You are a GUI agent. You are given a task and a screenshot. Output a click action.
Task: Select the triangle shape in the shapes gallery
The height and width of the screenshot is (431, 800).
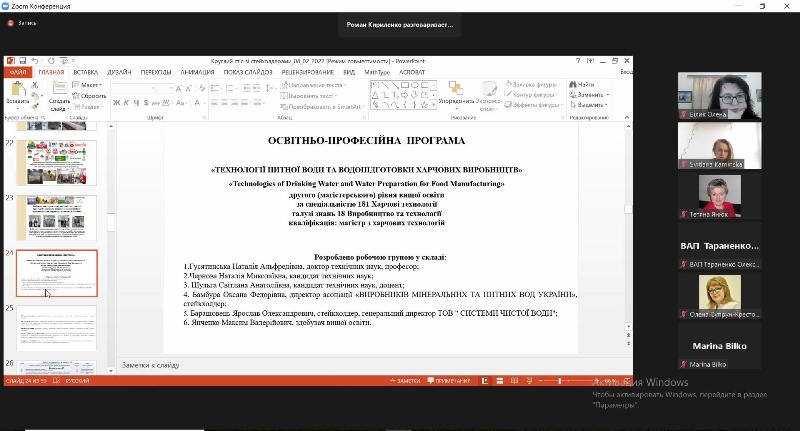(x=375, y=95)
